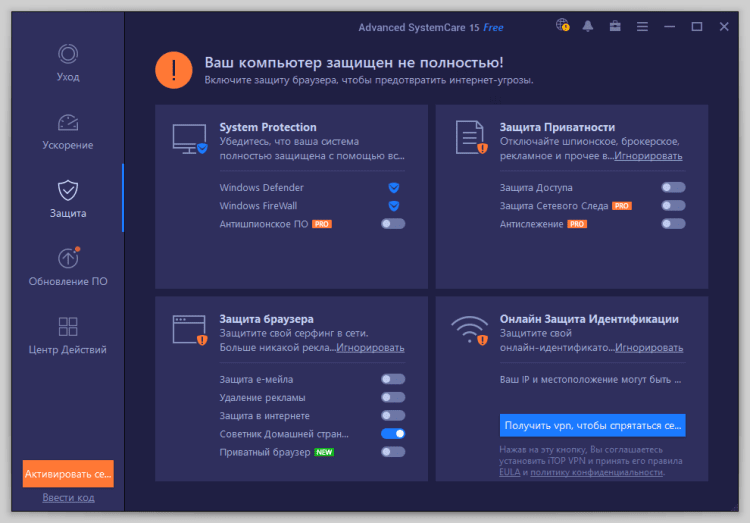The width and height of the screenshot is (750, 523).
Task: Open Центр Действий action center
Action: 68,335
